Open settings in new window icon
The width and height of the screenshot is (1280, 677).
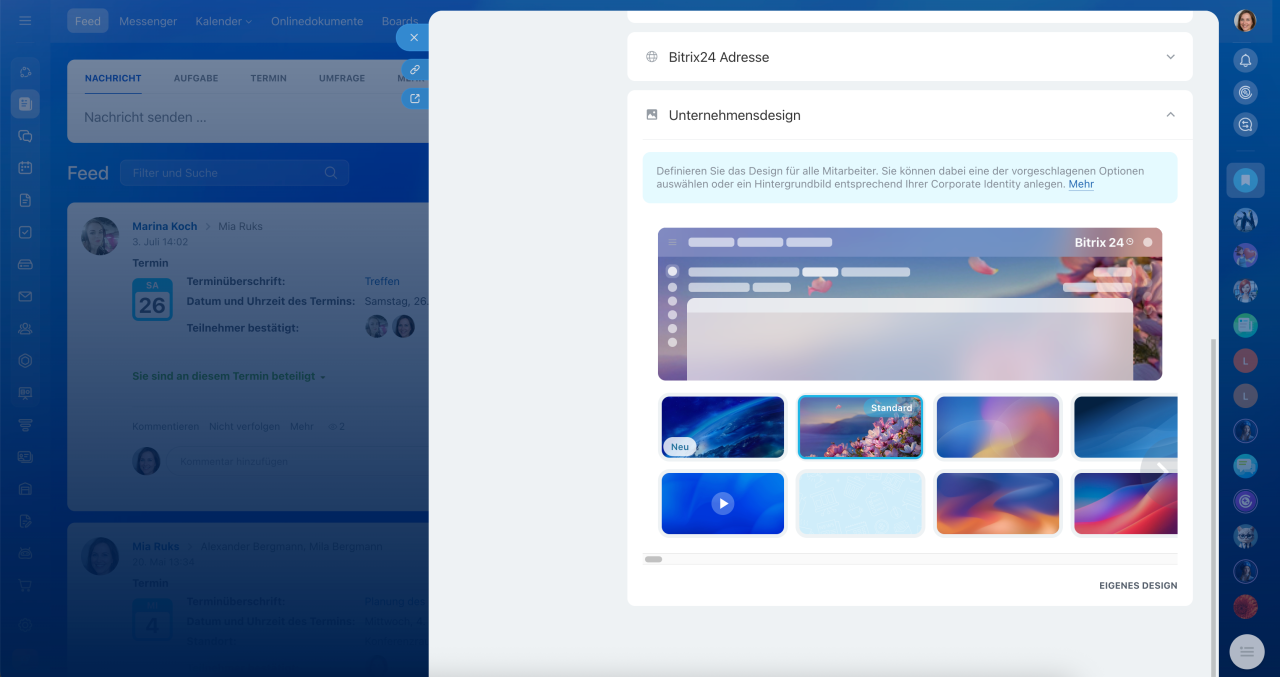pyautogui.click(x=415, y=99)
